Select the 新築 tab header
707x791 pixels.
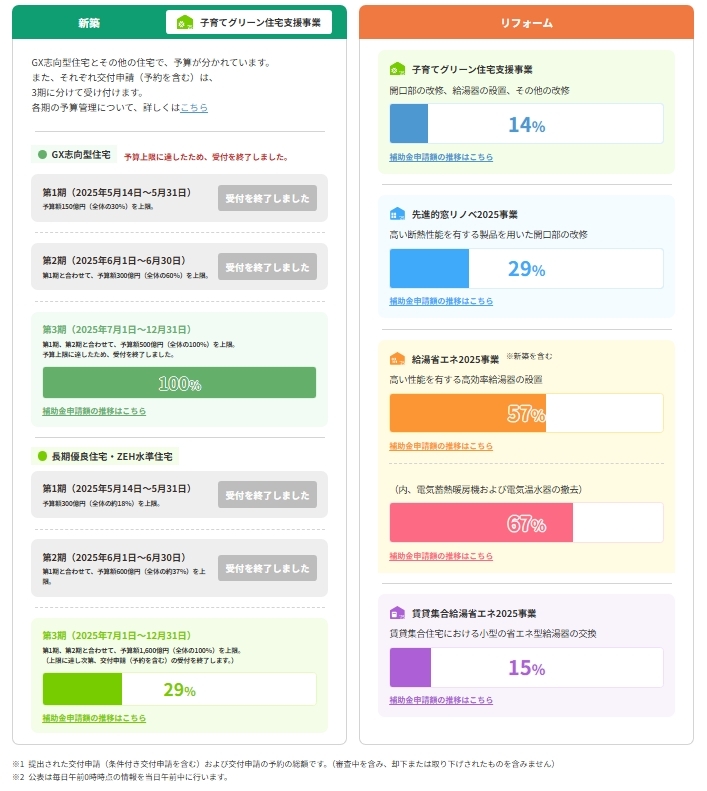coord(89,23)
